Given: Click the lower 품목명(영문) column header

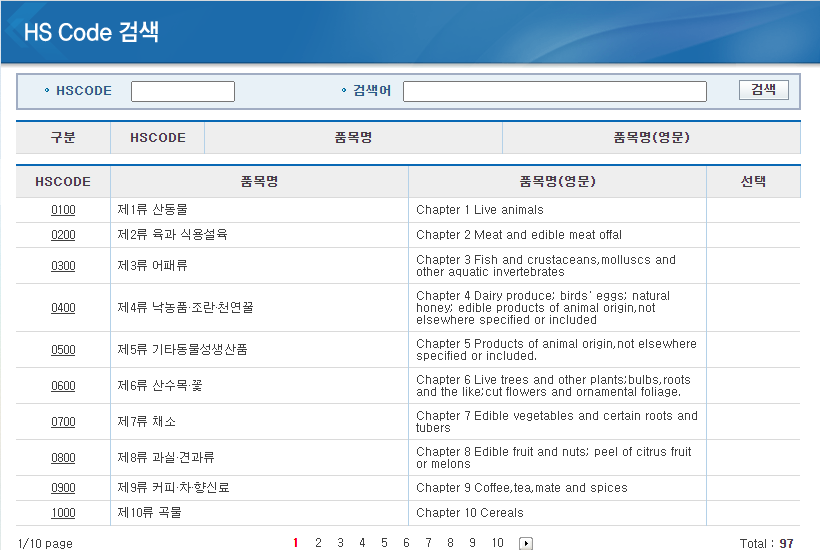Looking at the screenshot, I should pos(557,181).
